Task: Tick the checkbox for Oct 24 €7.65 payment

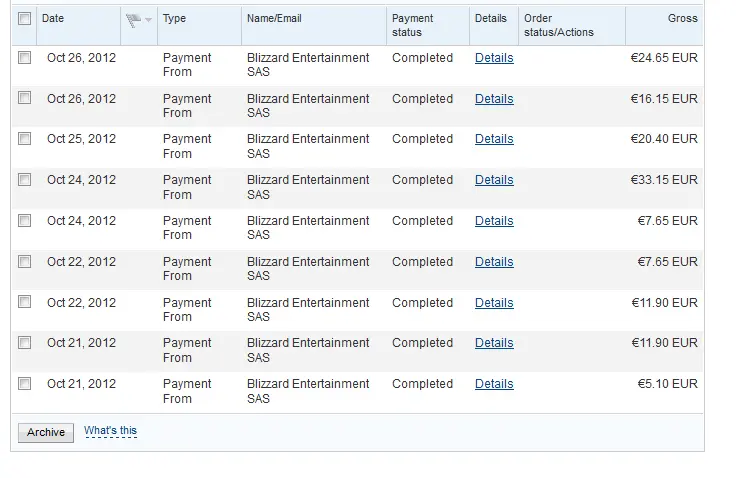Action: click(25, 221)
